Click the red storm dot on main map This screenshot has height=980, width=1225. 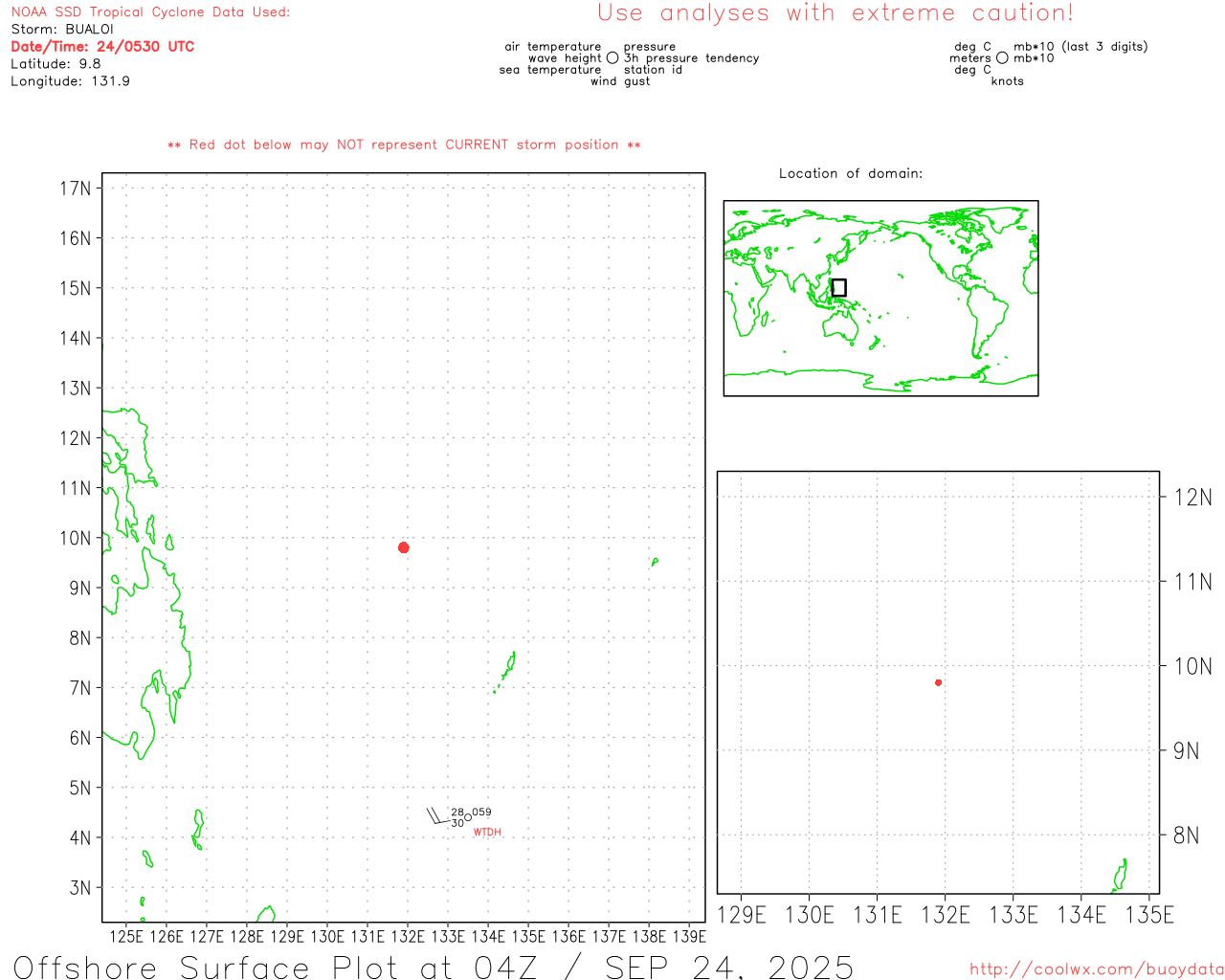(404, 547)
